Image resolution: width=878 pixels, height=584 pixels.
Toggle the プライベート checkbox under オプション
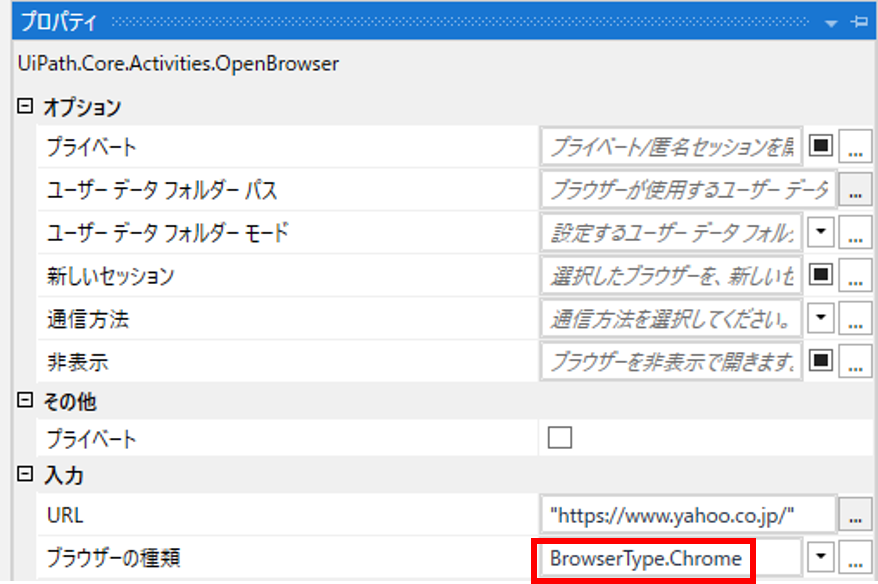[820, 146]
